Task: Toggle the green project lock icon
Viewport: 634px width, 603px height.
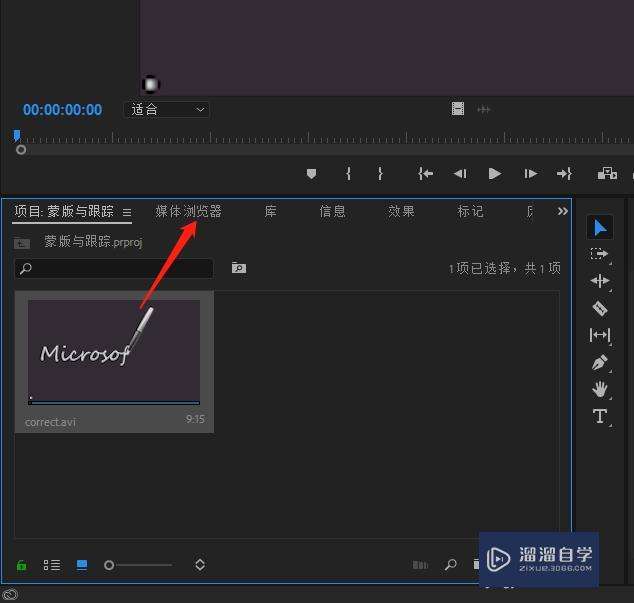Action: (22, 565)
